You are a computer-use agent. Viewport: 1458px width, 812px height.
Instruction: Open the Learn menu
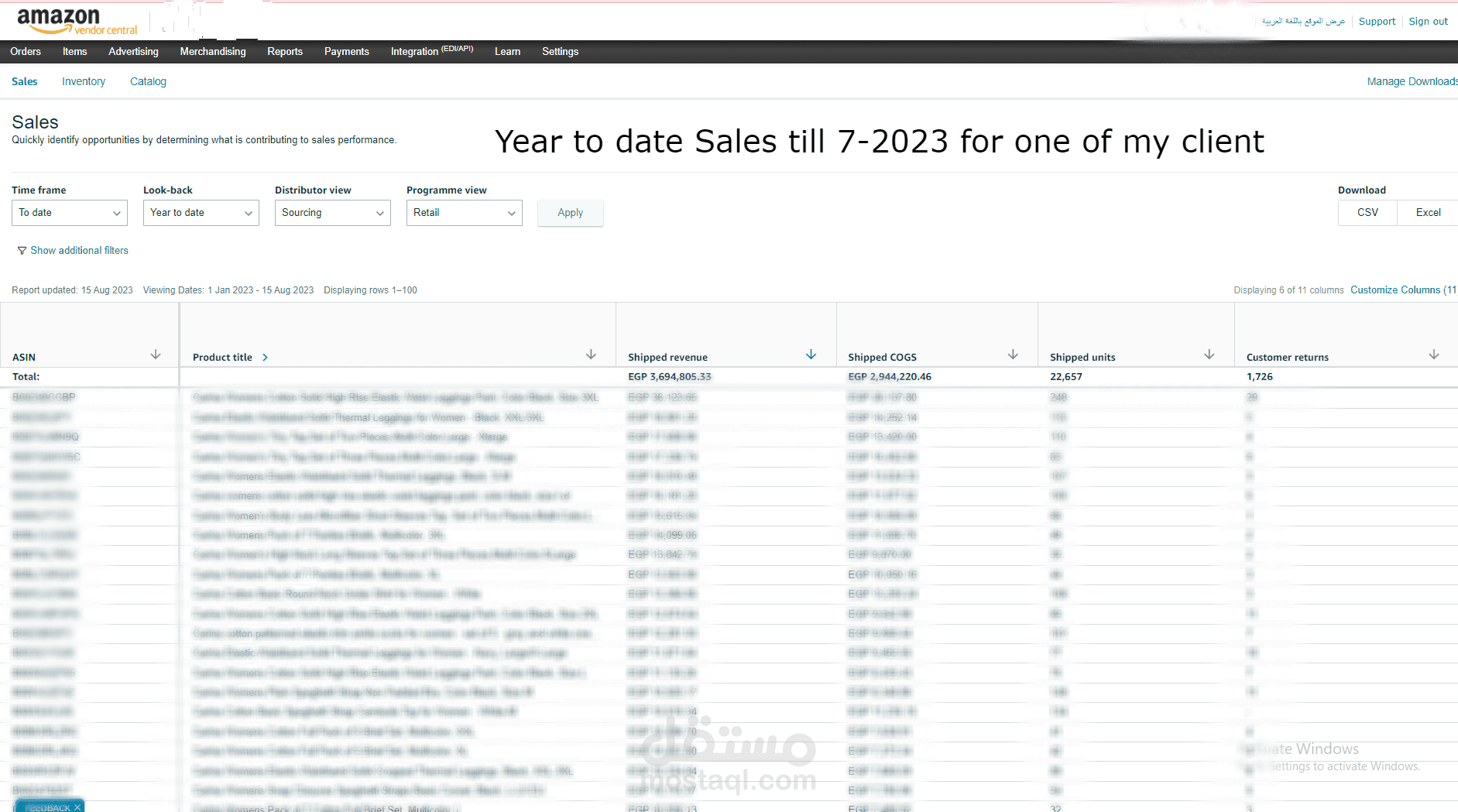click(x=508, y=52)
